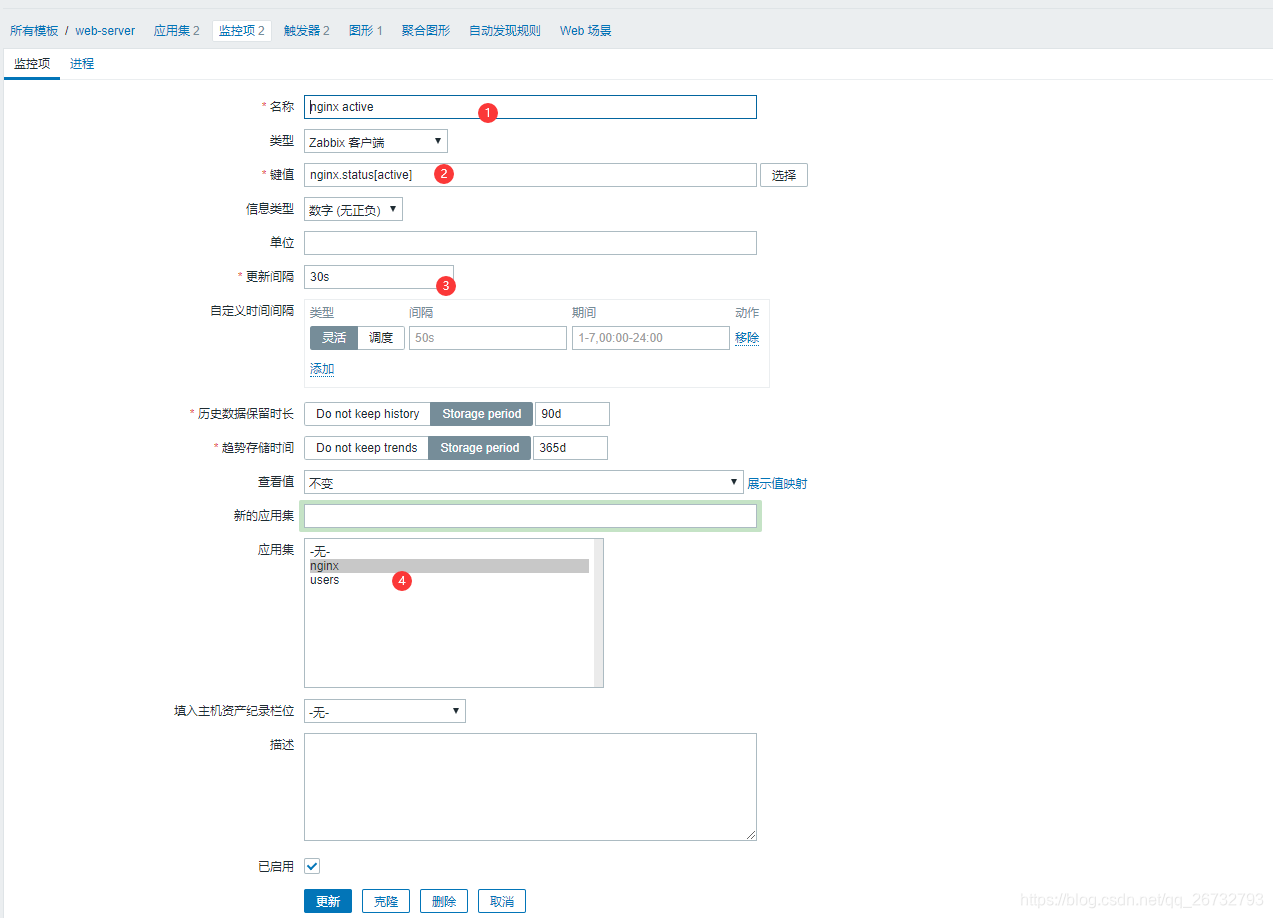
Task: Open the 填入主机资产纪录栏位 dropdown
Action: click(385, 711)
